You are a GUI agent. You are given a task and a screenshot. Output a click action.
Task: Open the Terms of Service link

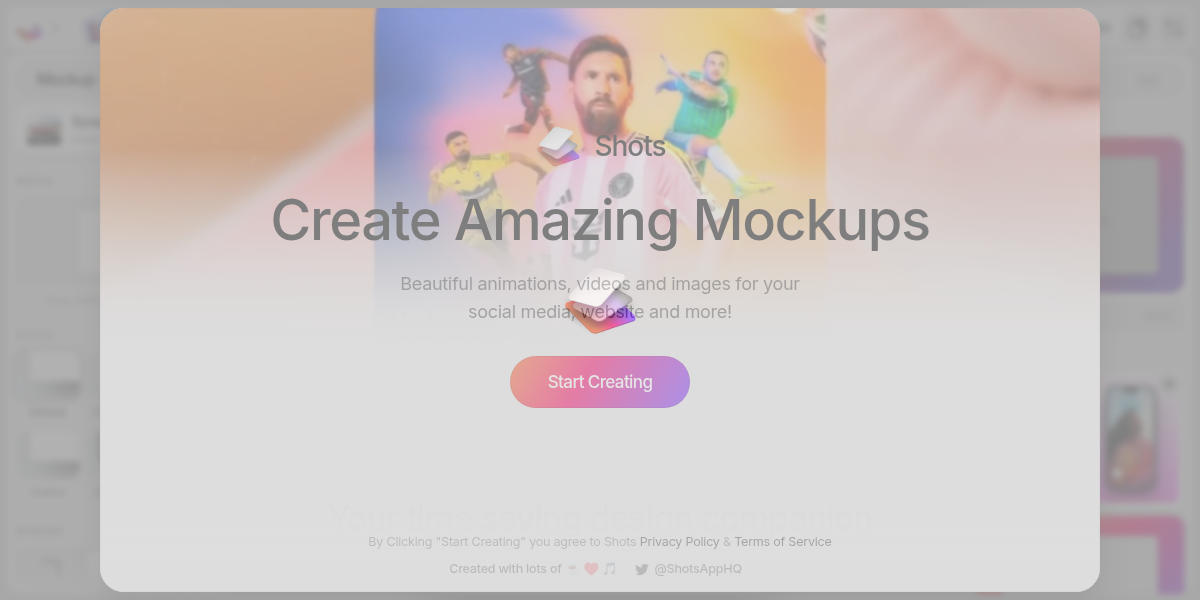click(783, 542)
